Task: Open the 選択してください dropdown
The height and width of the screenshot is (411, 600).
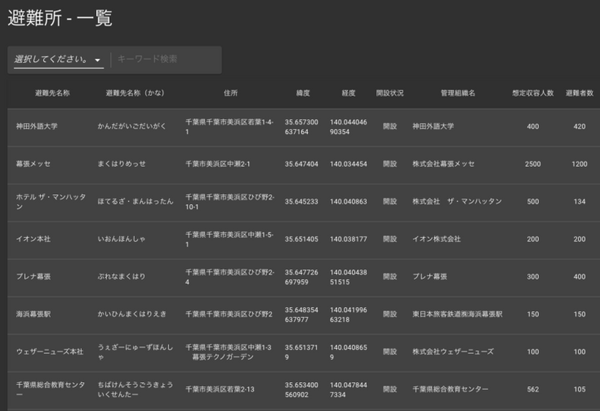Action: [58, 60]
